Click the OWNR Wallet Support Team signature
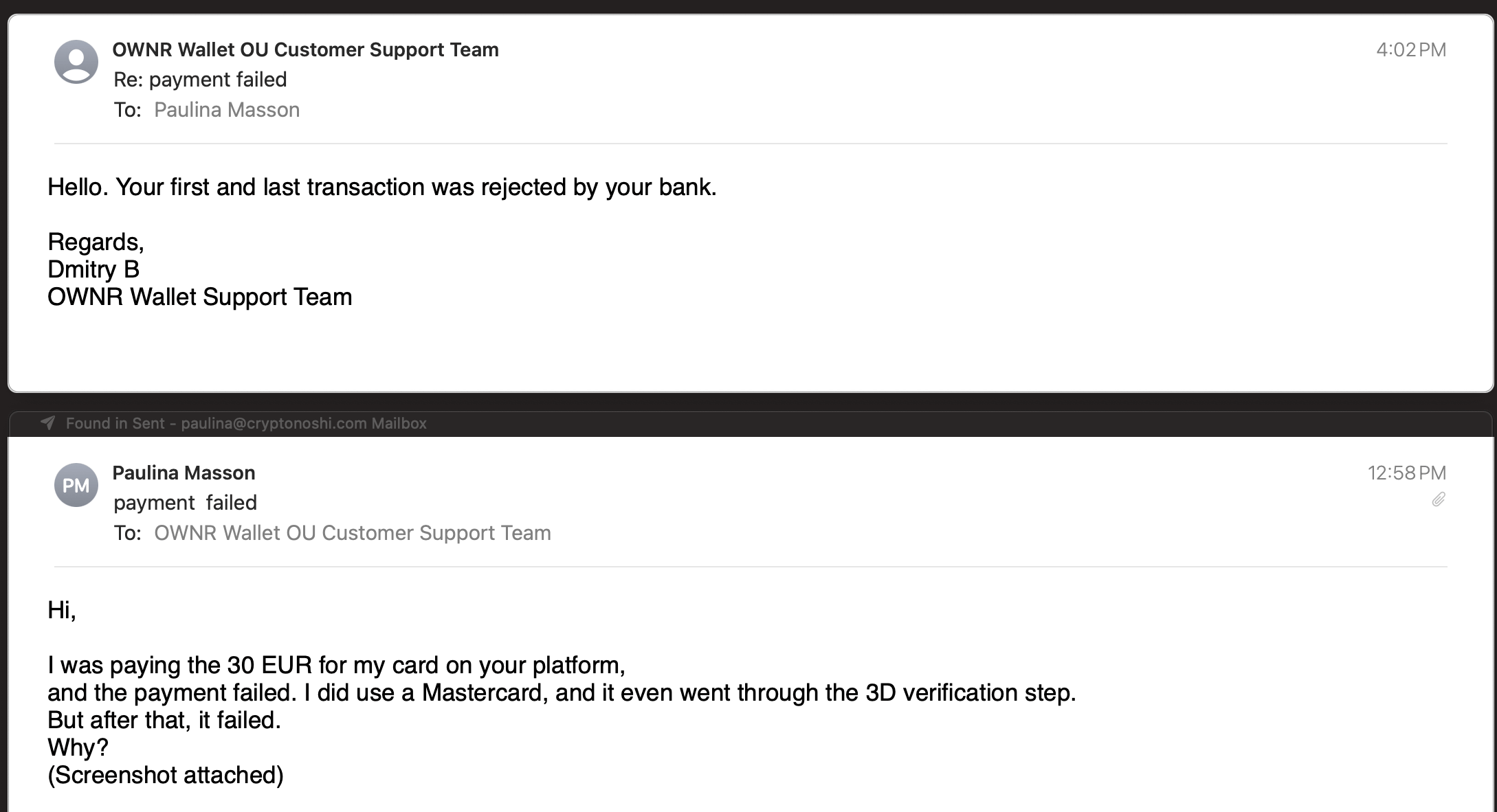1497x812 pixels. (200, 297)
